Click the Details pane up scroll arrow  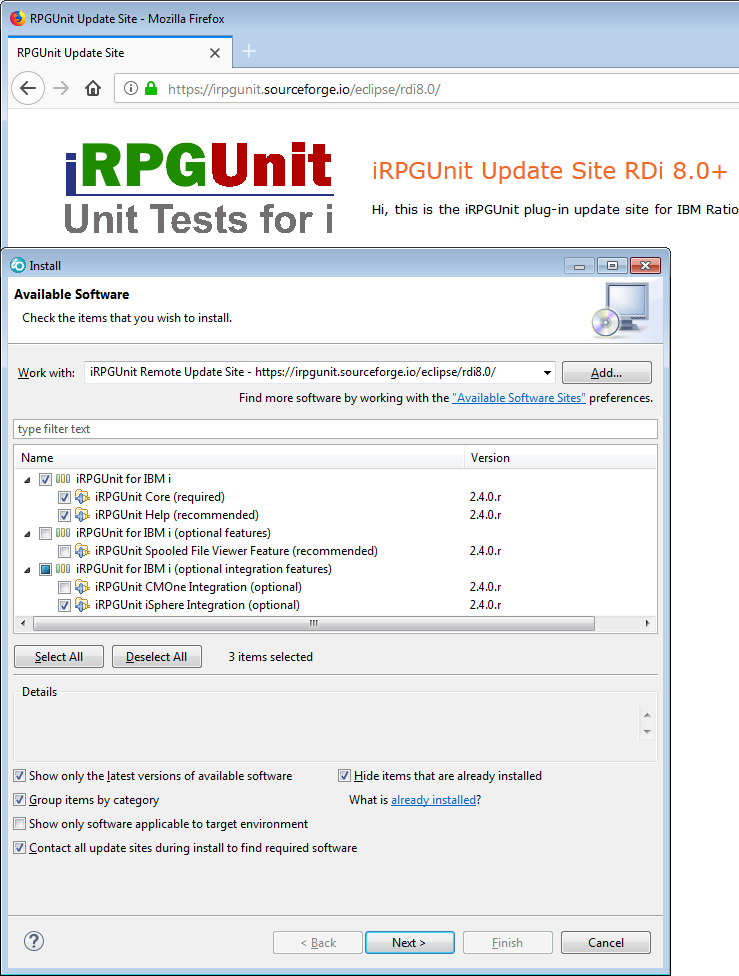pos(647,715)
